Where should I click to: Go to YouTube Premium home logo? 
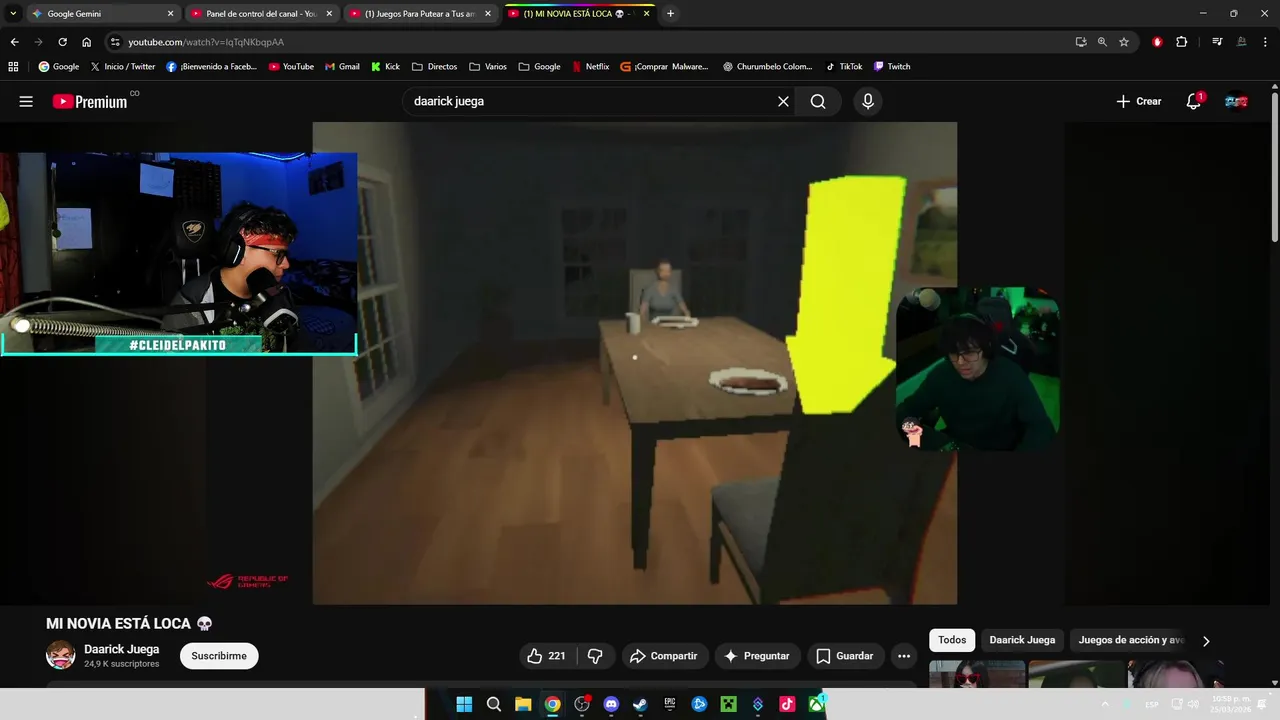click(90, 101)
